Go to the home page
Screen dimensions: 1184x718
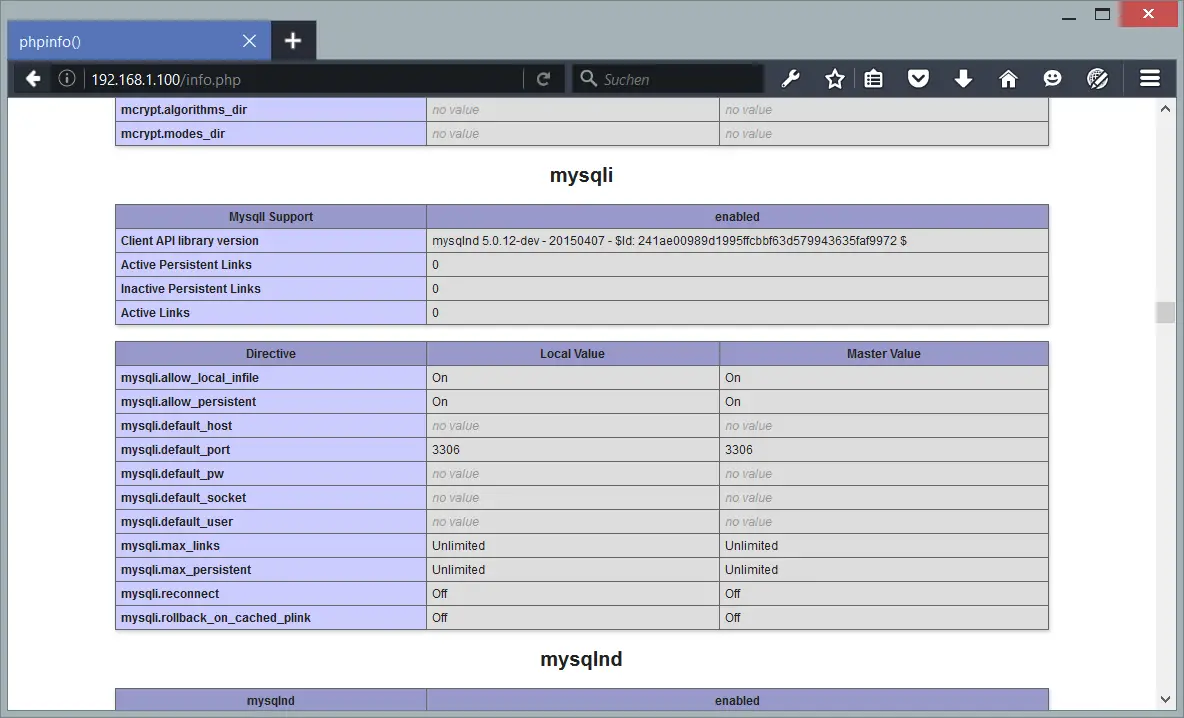pos(1008,79)
